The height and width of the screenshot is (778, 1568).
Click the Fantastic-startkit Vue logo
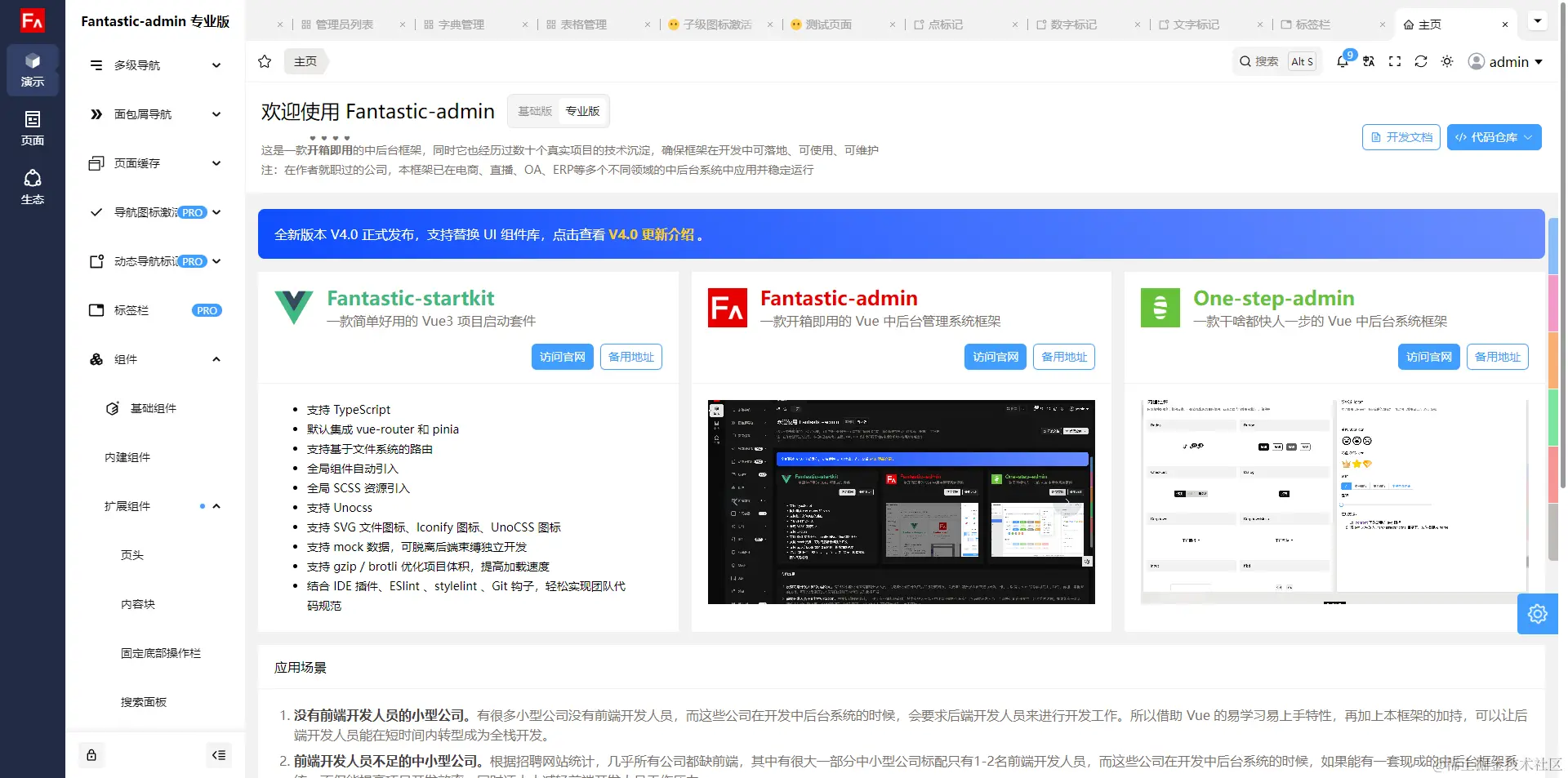click(x=294, y=308)
